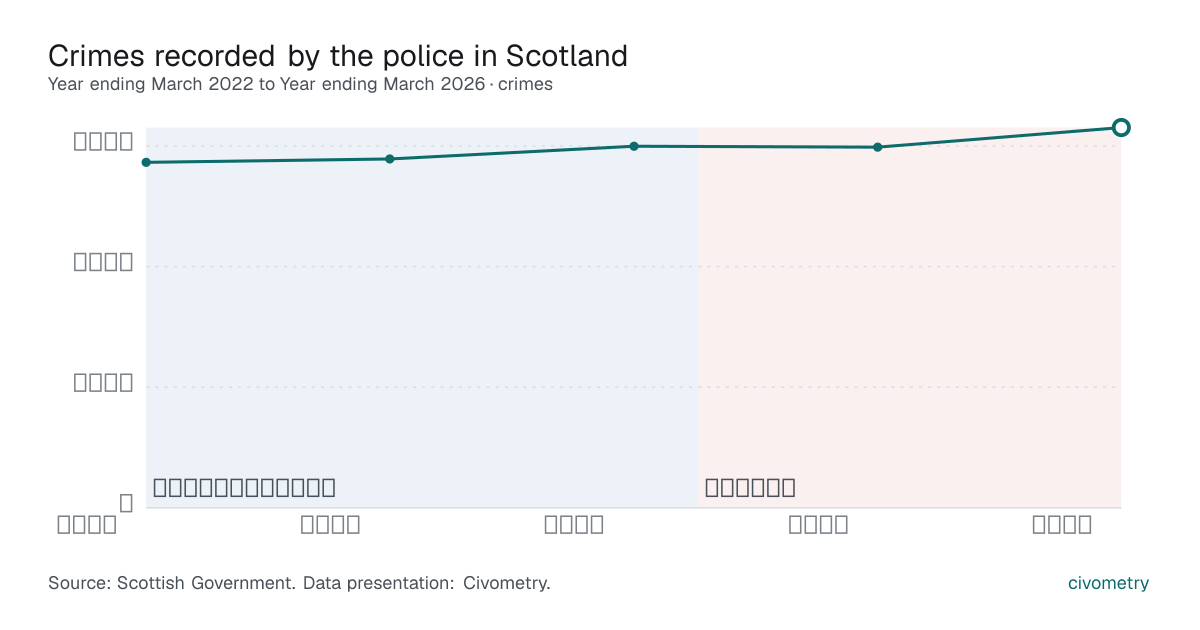
Task: Click the x-axis label beneath the pink region's point
Action: 818,524
